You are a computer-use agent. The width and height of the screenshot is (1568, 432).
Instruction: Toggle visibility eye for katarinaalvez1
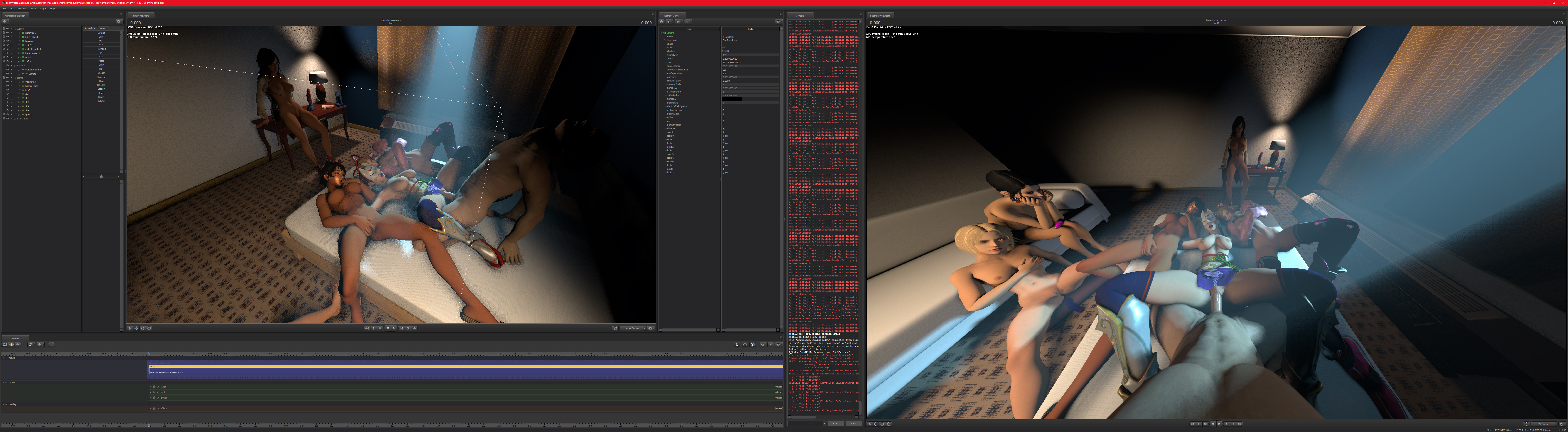(x=7, y=53)
